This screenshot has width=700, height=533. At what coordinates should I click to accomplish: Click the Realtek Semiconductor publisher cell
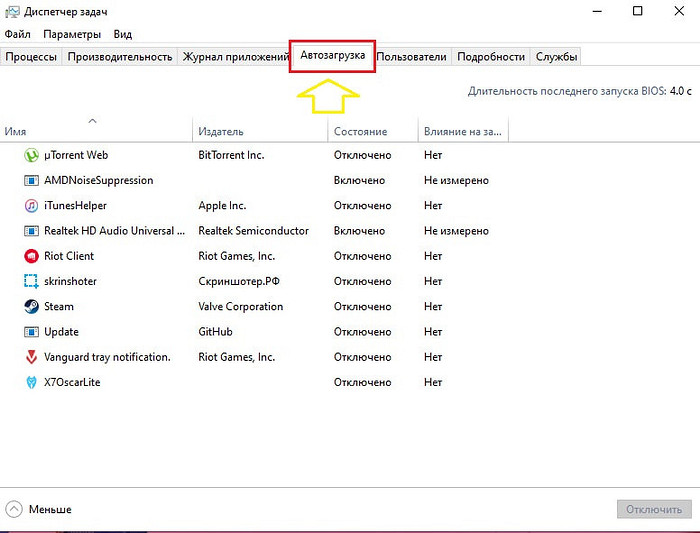pyautogui.click(x=254, y=231)
